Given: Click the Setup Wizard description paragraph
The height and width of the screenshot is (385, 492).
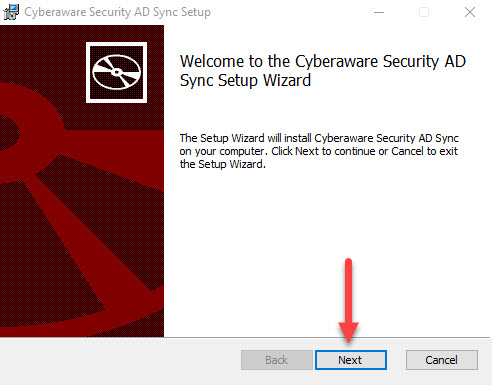Looking at the screenshot, I should [319, 151].
